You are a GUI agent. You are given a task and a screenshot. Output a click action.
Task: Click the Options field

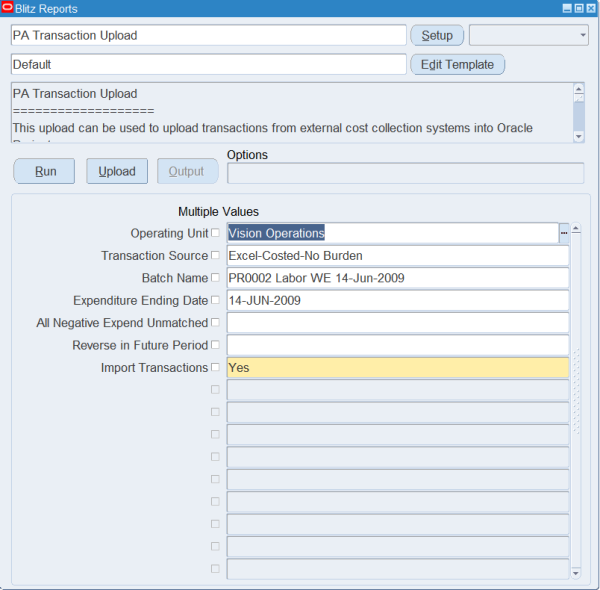coord(406,173)
